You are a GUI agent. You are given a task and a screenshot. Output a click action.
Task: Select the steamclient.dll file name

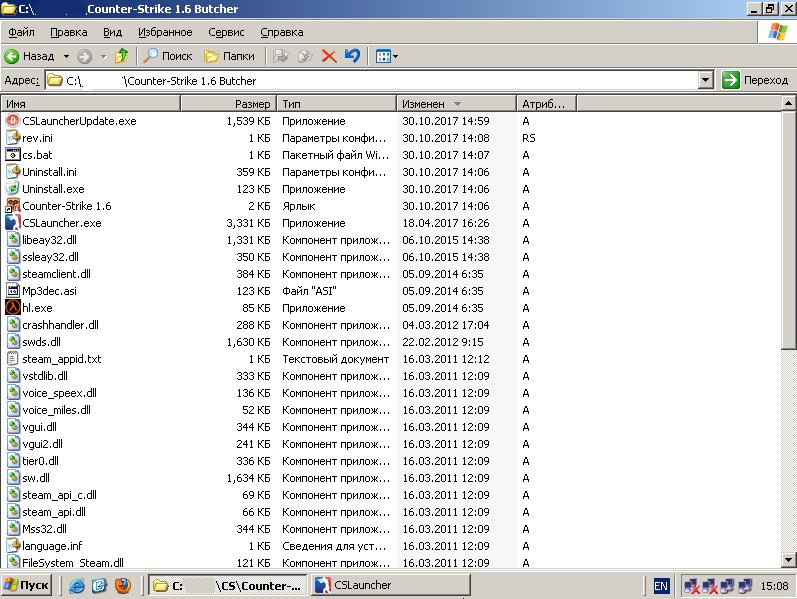pyautogui.click(x=56, y=274)
